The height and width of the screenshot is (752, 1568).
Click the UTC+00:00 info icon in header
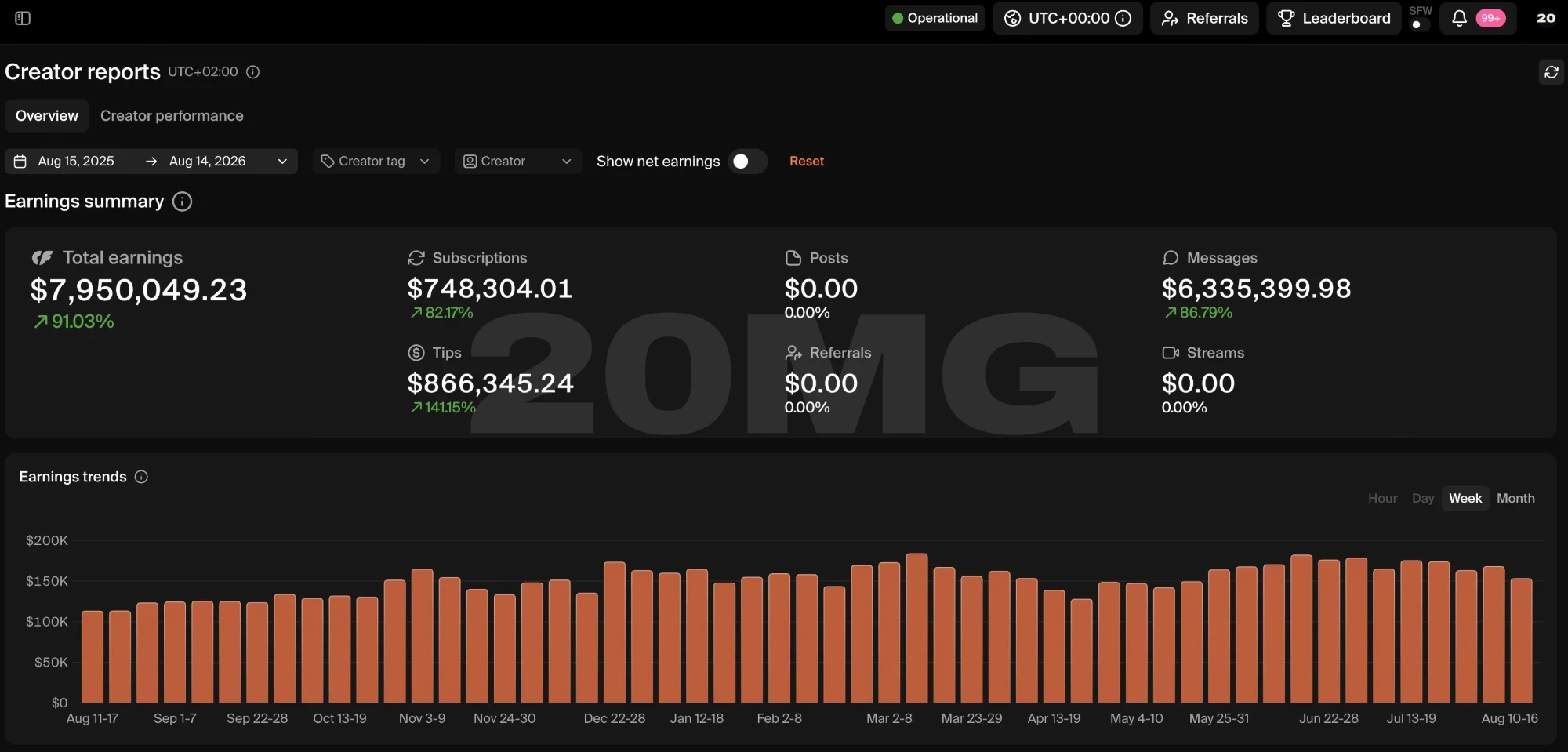[1123, 18]
